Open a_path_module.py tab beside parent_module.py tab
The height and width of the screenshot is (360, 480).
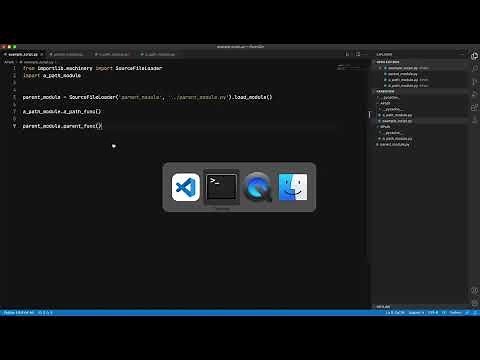[x=113, y=54]
